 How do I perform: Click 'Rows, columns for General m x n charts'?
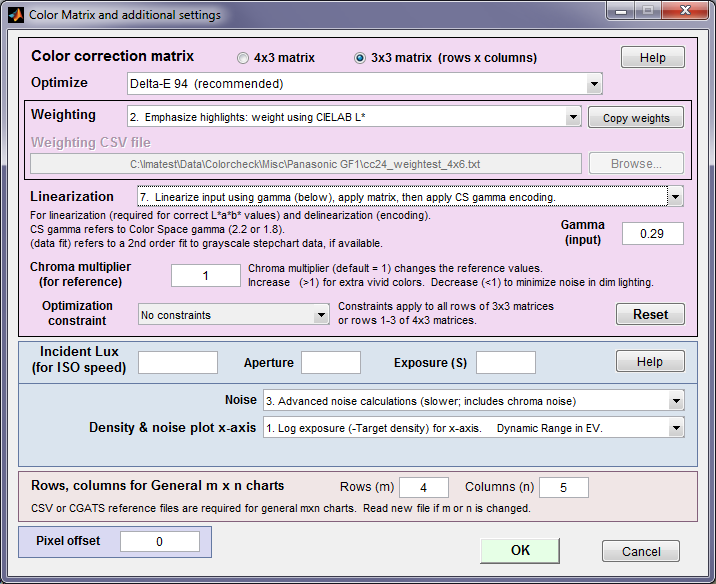(158, 485)
